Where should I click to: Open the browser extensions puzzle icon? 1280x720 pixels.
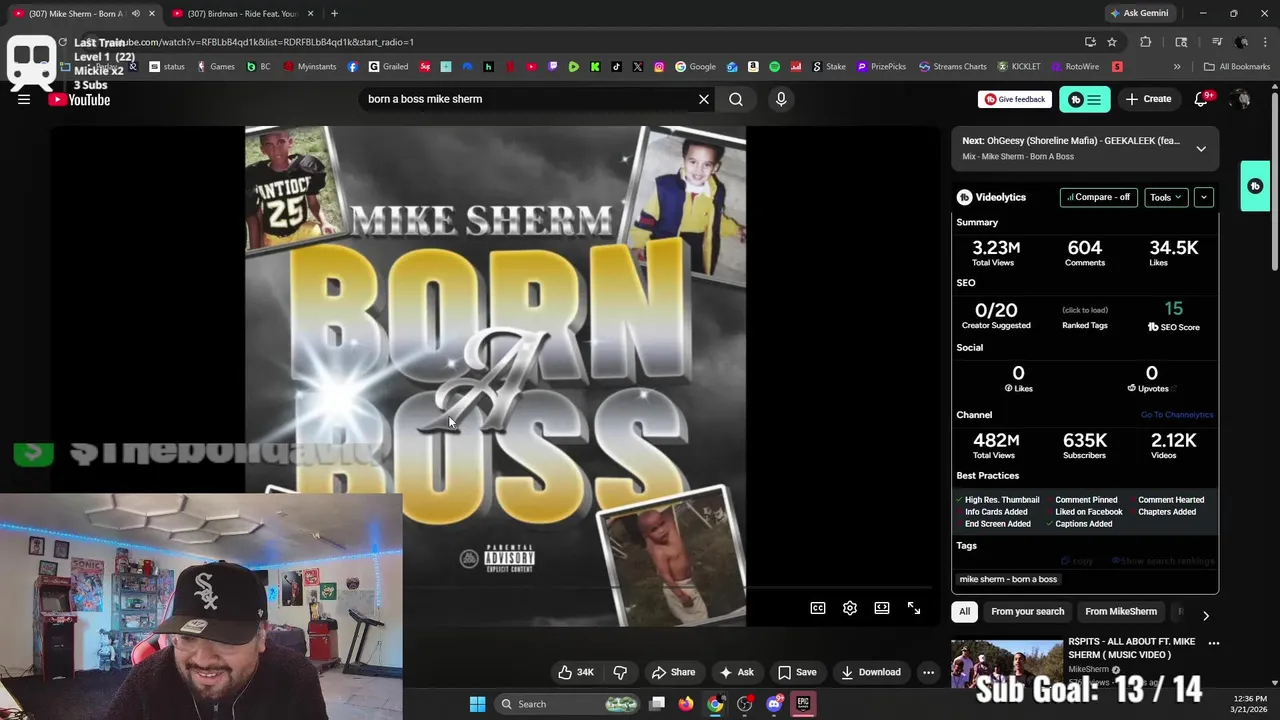tap(1145, 42)
